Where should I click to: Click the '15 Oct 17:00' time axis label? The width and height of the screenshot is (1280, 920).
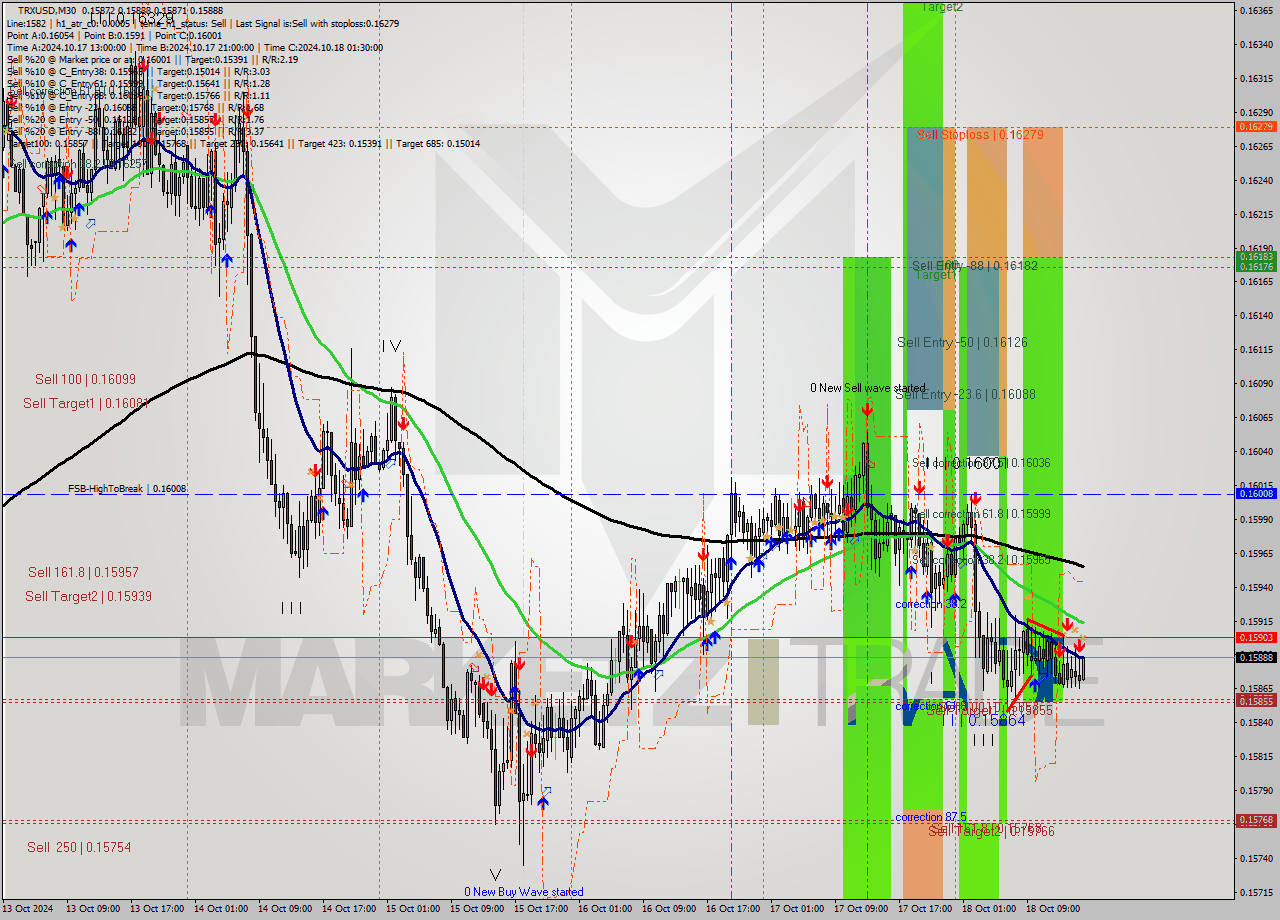[x=541, y=909]
